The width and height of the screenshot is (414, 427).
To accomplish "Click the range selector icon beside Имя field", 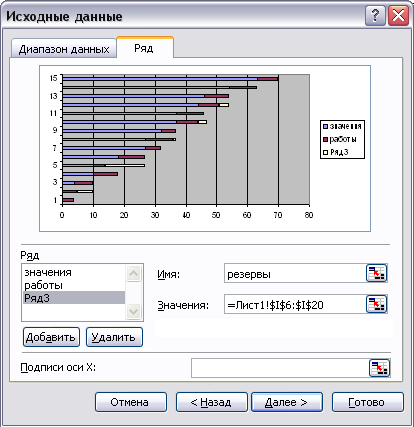I will pos(377,273).
